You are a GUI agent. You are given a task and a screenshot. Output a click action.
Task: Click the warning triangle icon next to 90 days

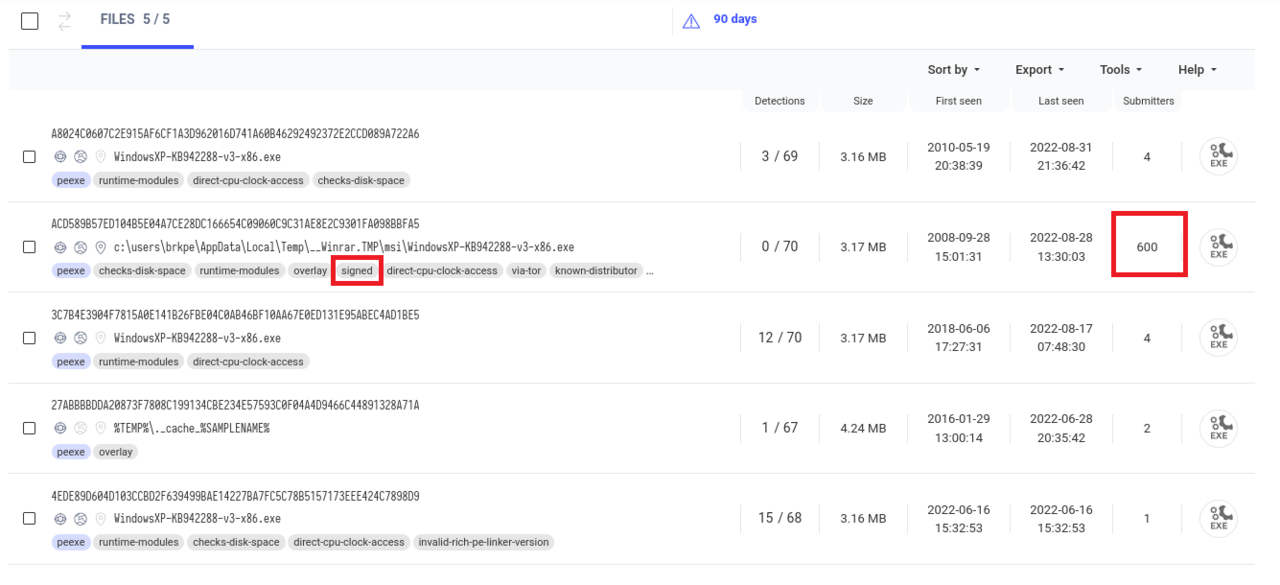(x=691, y=21)
